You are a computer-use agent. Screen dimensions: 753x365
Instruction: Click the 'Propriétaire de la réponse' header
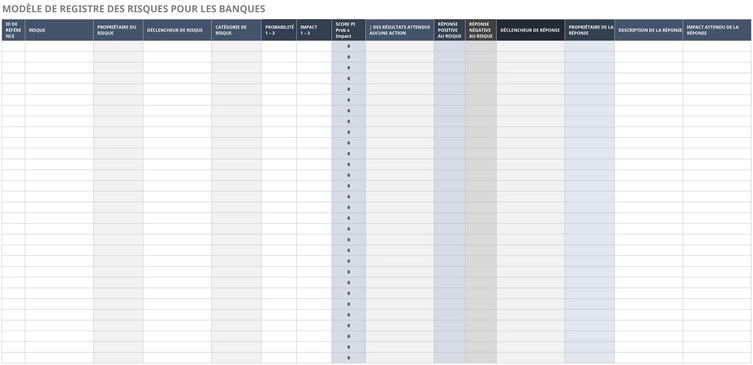click(x=590, y=30)
